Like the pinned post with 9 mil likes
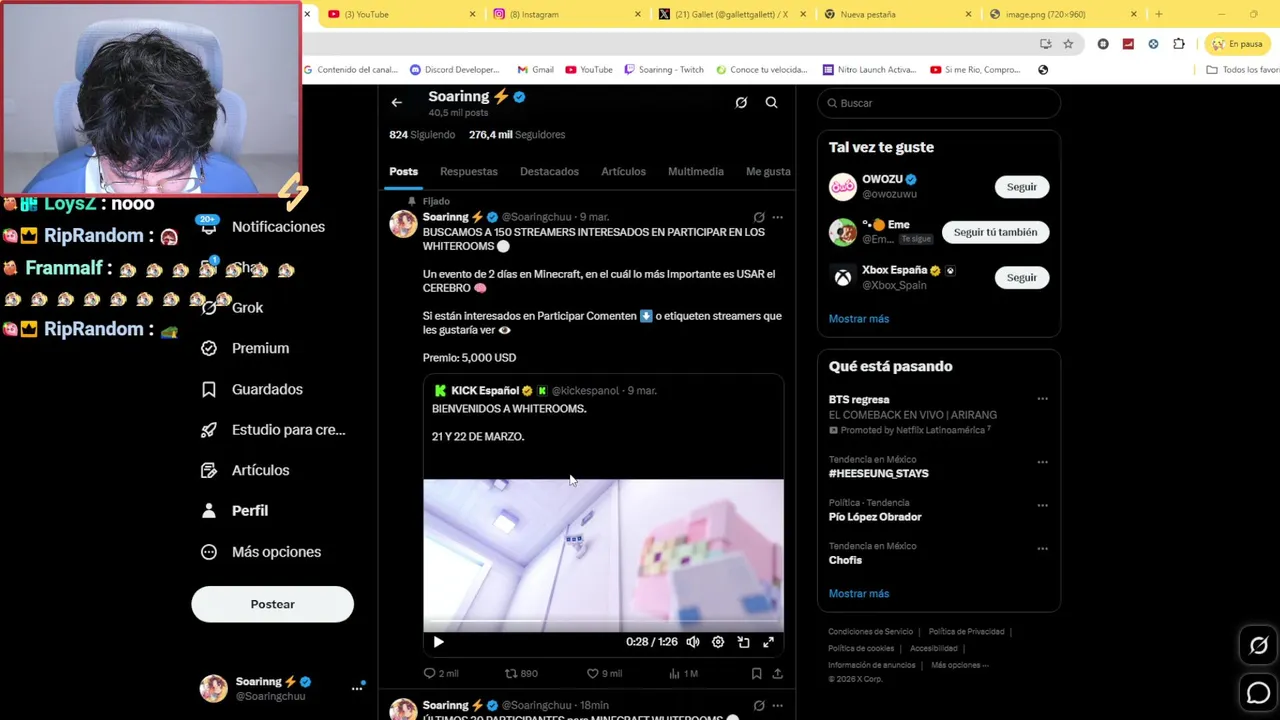 (604, 674)
